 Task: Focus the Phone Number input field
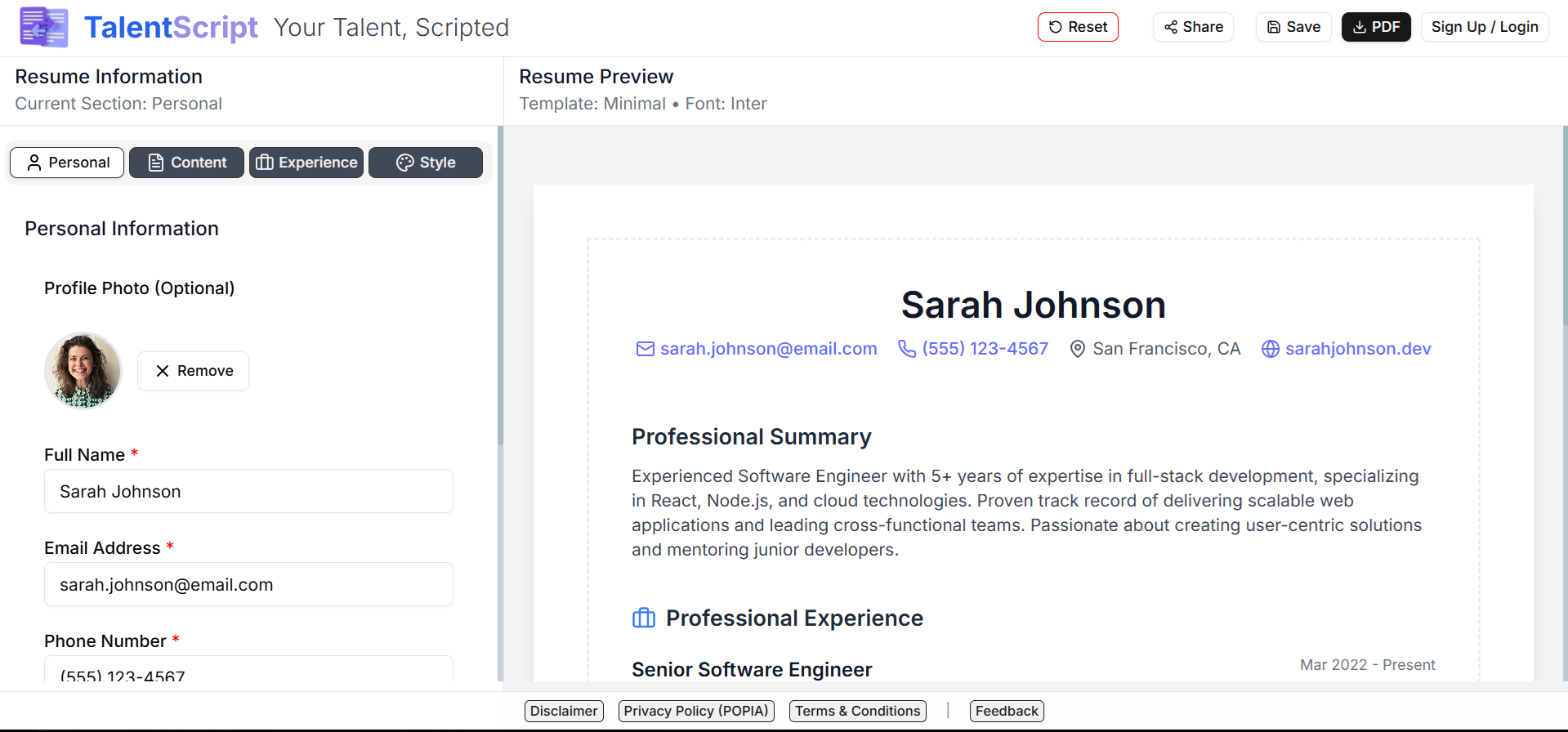[x=248, y=669]
